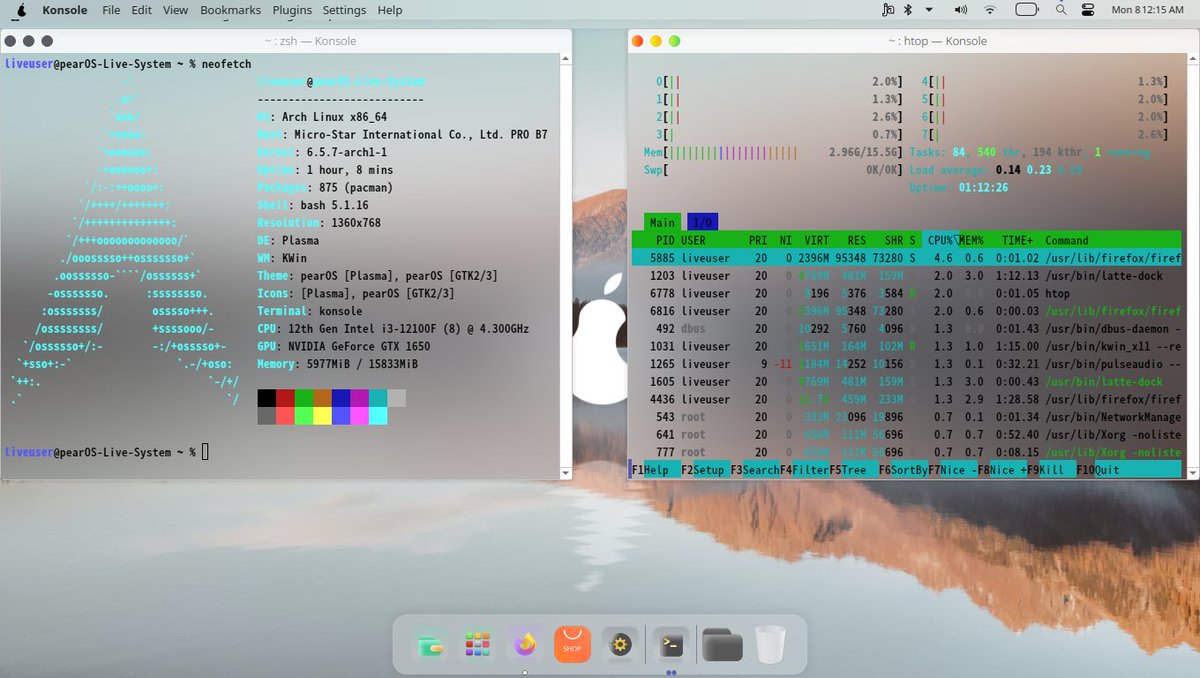The image size is (1200, 678).
Task: Open the dark folder icon in dock
Action: click(x=722, y=645)
